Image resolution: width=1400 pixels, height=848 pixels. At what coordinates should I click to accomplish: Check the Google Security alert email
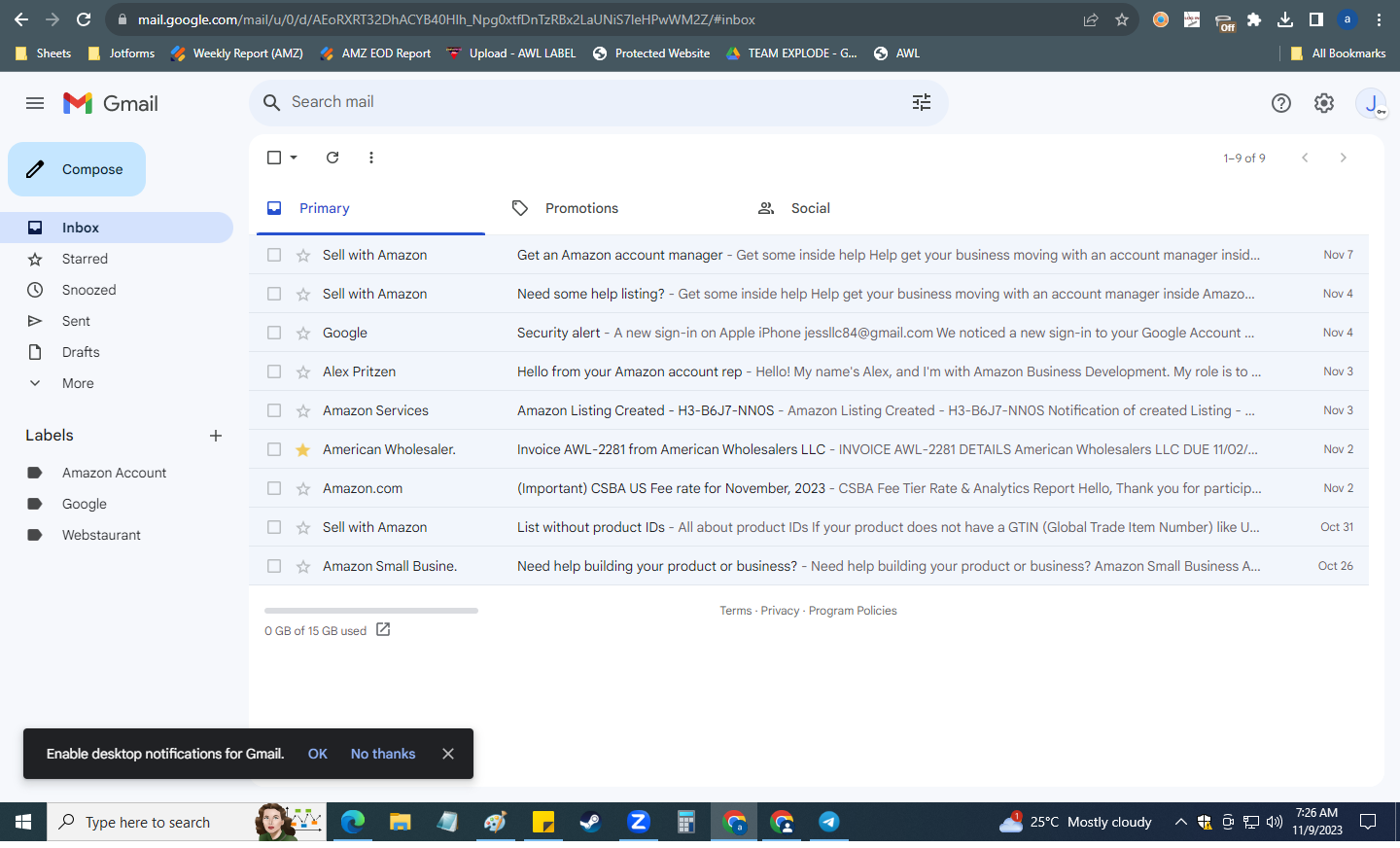click(x=274, y=333)
